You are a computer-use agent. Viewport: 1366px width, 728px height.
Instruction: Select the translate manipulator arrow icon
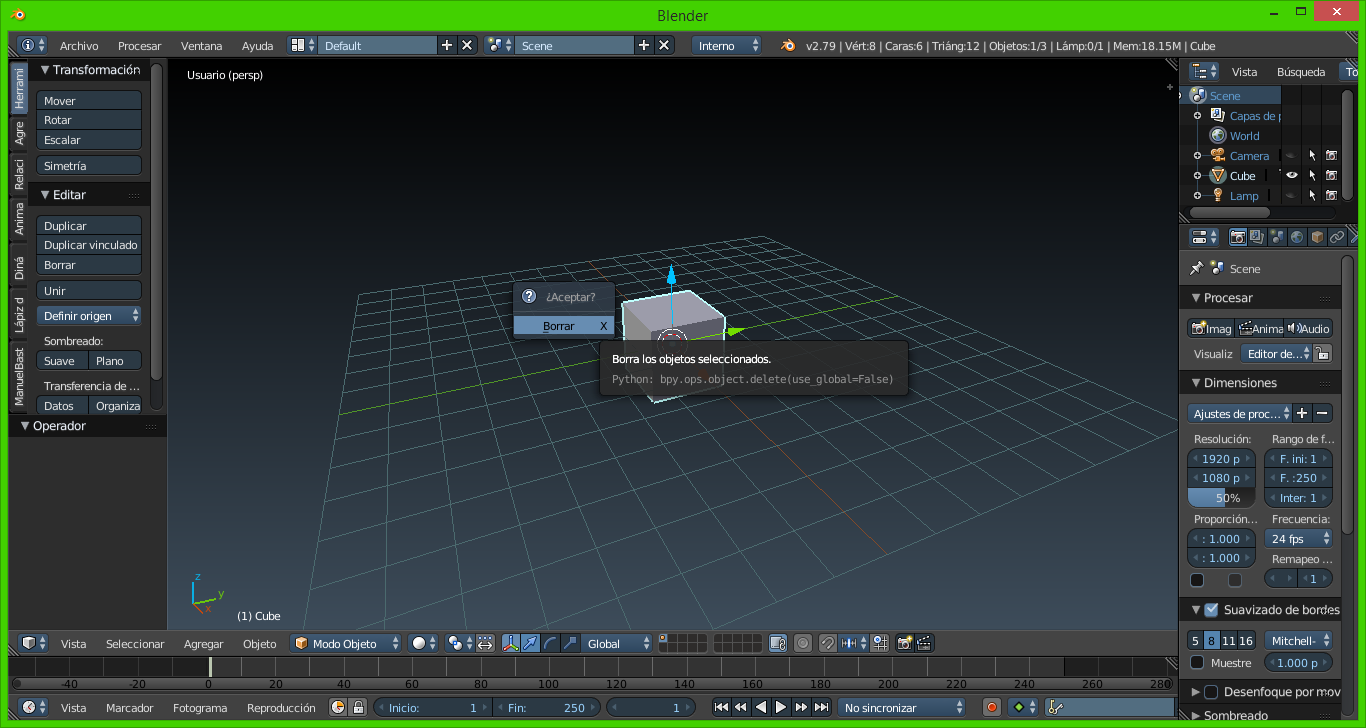(x=530, y=644)
